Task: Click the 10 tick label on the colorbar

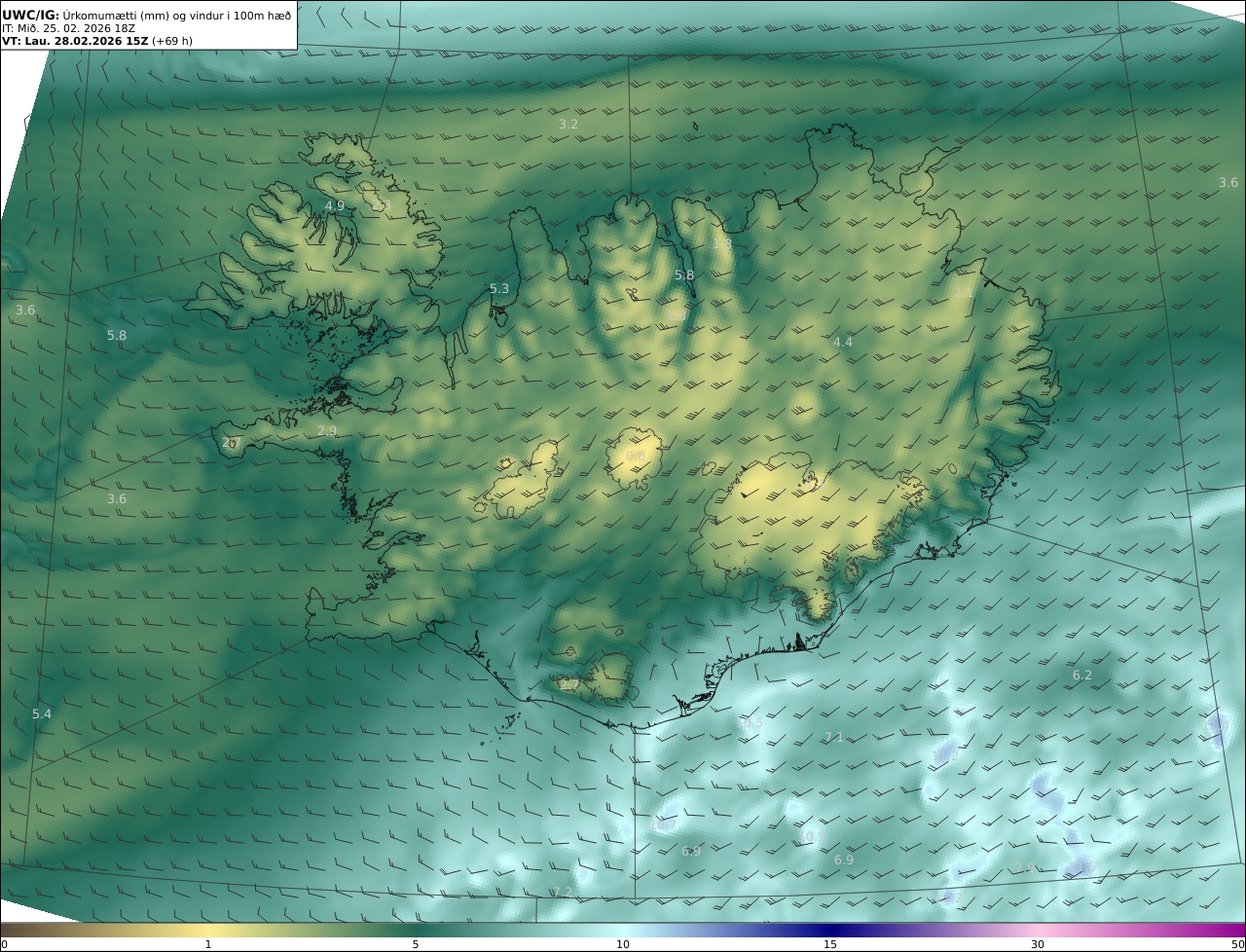Action: coord(623,944)
